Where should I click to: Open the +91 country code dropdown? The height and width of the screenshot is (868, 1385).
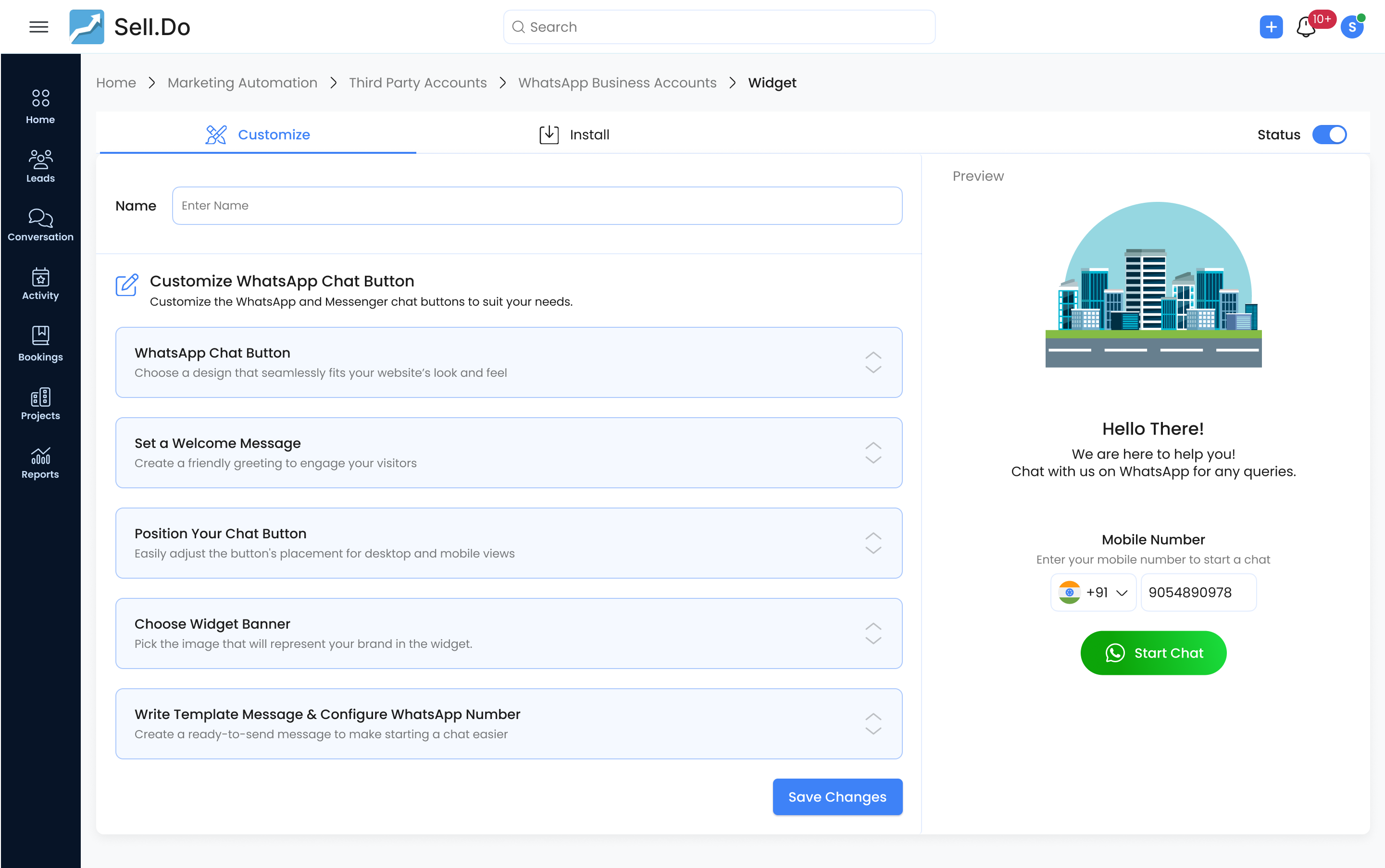click(x=1093, y=592)
